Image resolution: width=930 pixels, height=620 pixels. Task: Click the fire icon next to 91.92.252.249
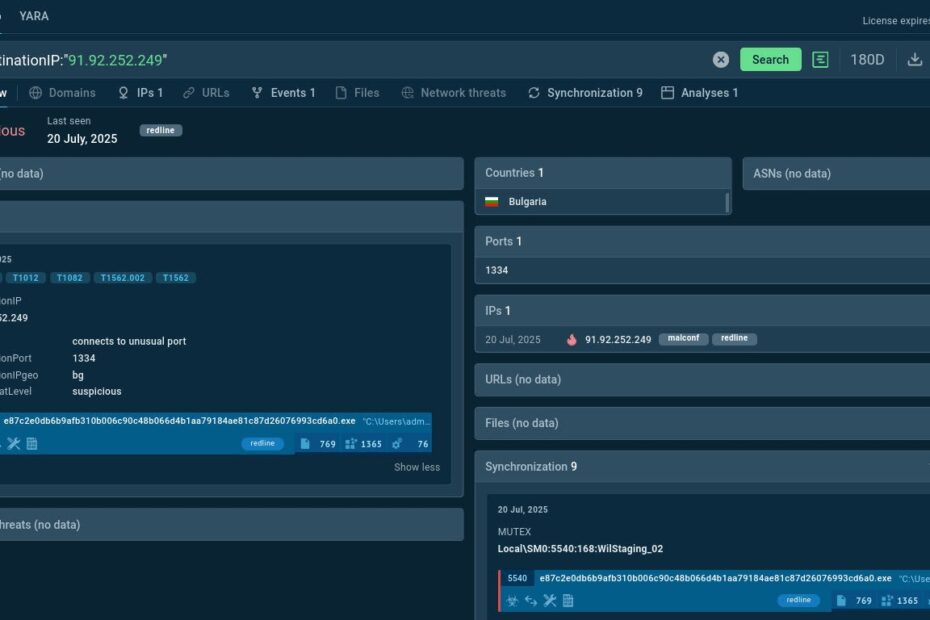pyautogui.click(x=572, y=339)
